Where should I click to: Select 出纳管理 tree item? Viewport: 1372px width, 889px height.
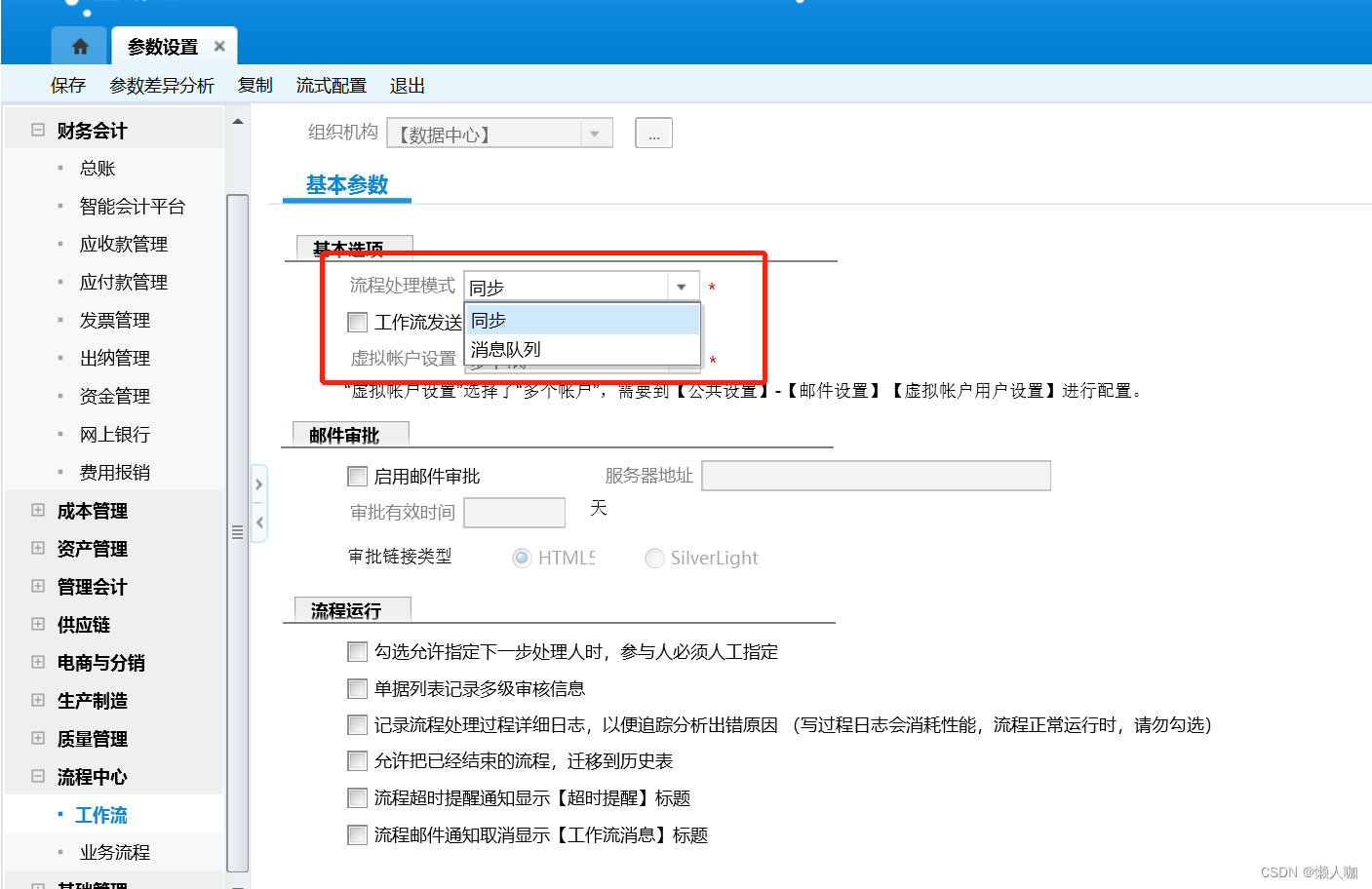tap(115, 359)
